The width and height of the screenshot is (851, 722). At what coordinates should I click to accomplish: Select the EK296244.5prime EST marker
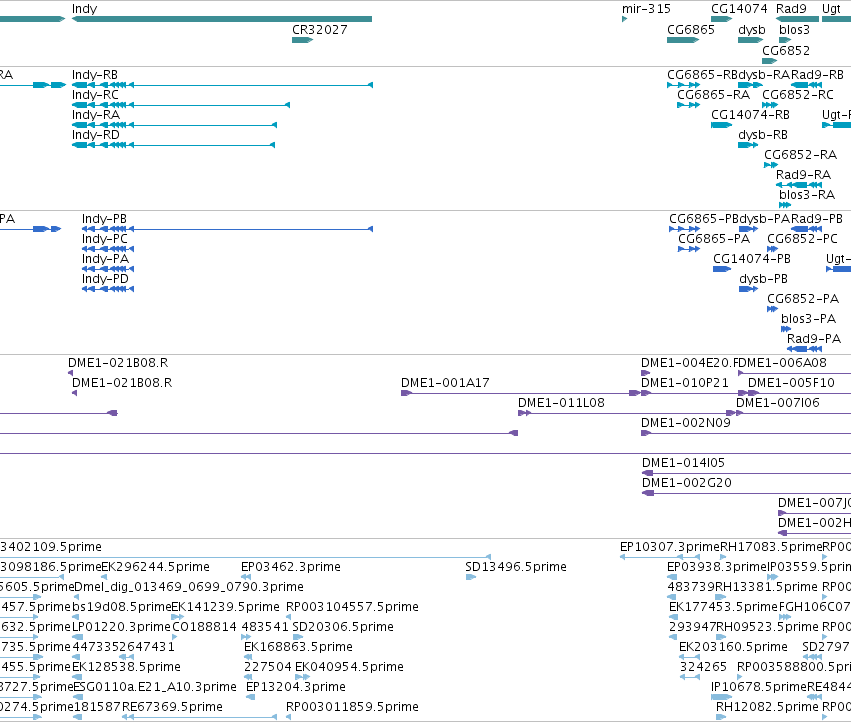(x=105, y=577)
